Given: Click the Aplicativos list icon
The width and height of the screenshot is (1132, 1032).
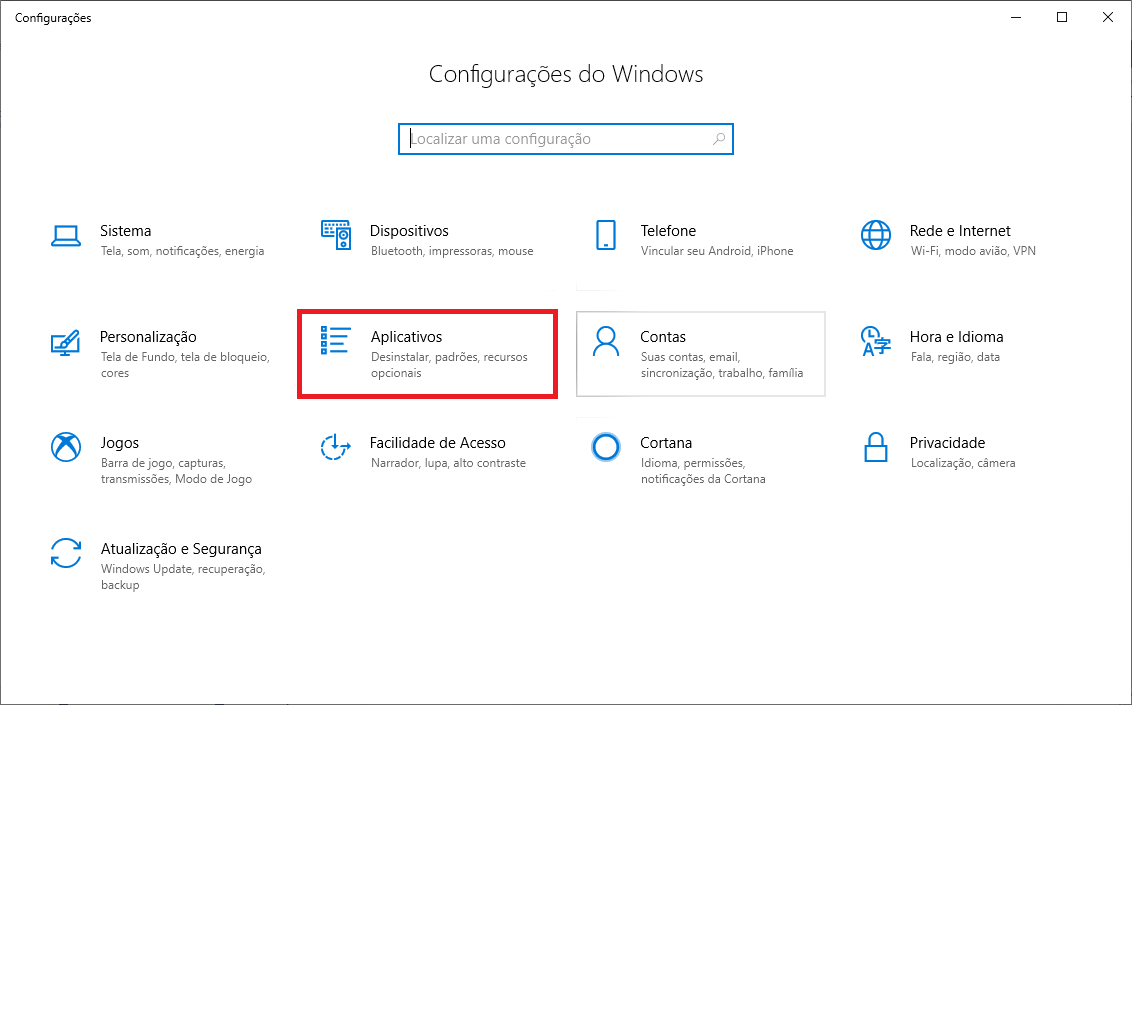Looking at the screenshot, I should [336, 341].
